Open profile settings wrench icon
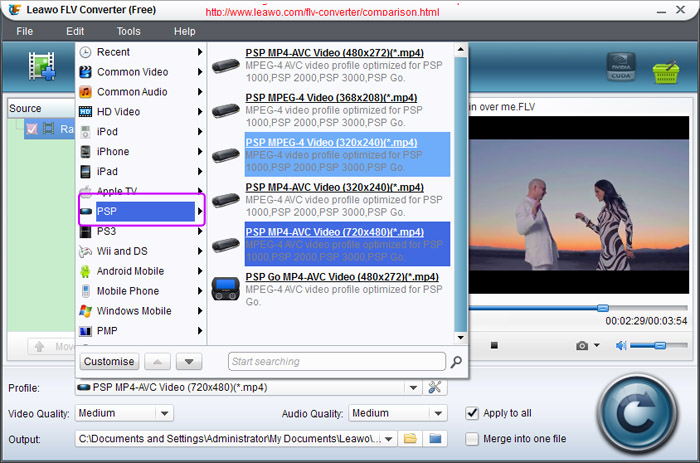Image resolution: width=700 pixels, height=463 pixels. pos(434,387)
